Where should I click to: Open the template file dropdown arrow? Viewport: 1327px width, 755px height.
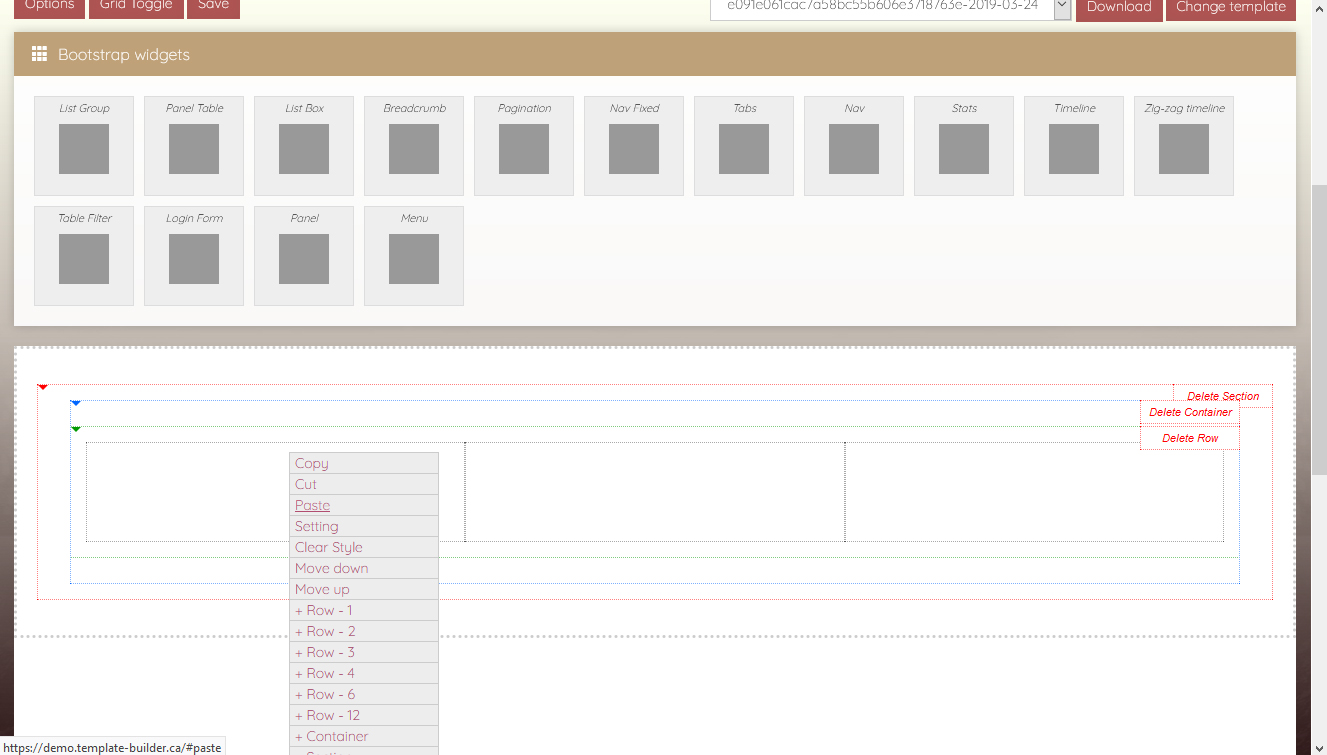1062,8
